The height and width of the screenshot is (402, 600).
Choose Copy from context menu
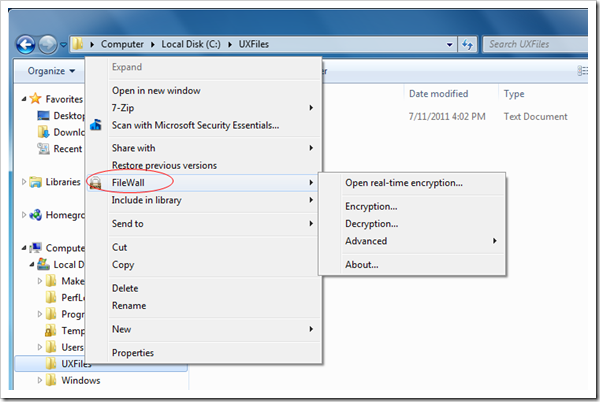click(x=203, y=264)
